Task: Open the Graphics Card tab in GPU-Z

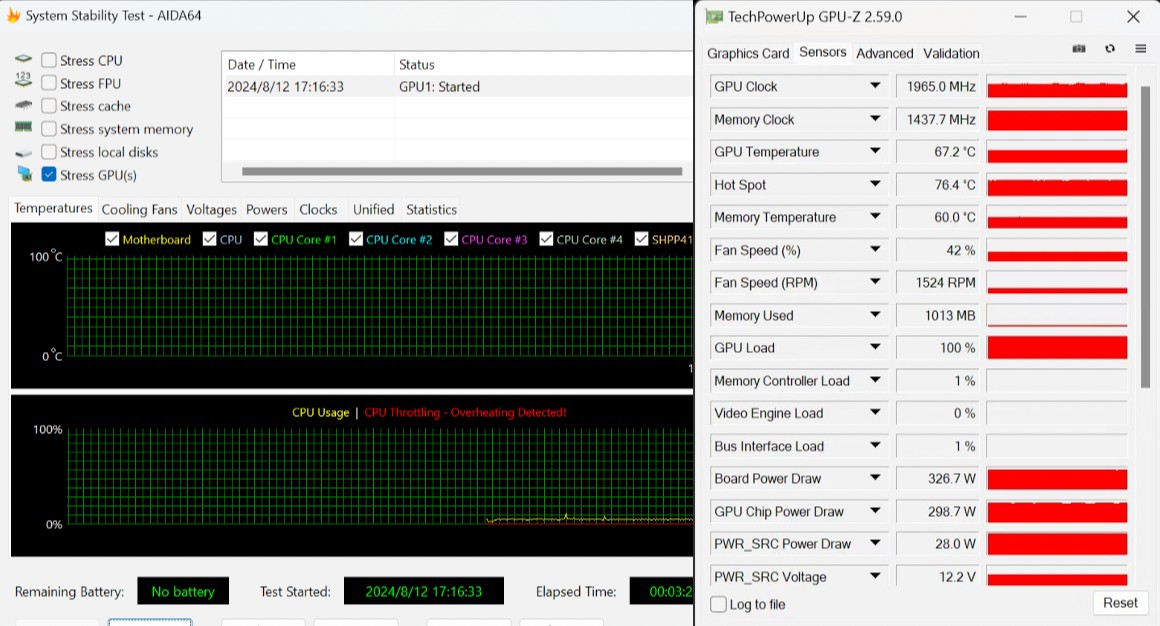Action: click(748, 53)
